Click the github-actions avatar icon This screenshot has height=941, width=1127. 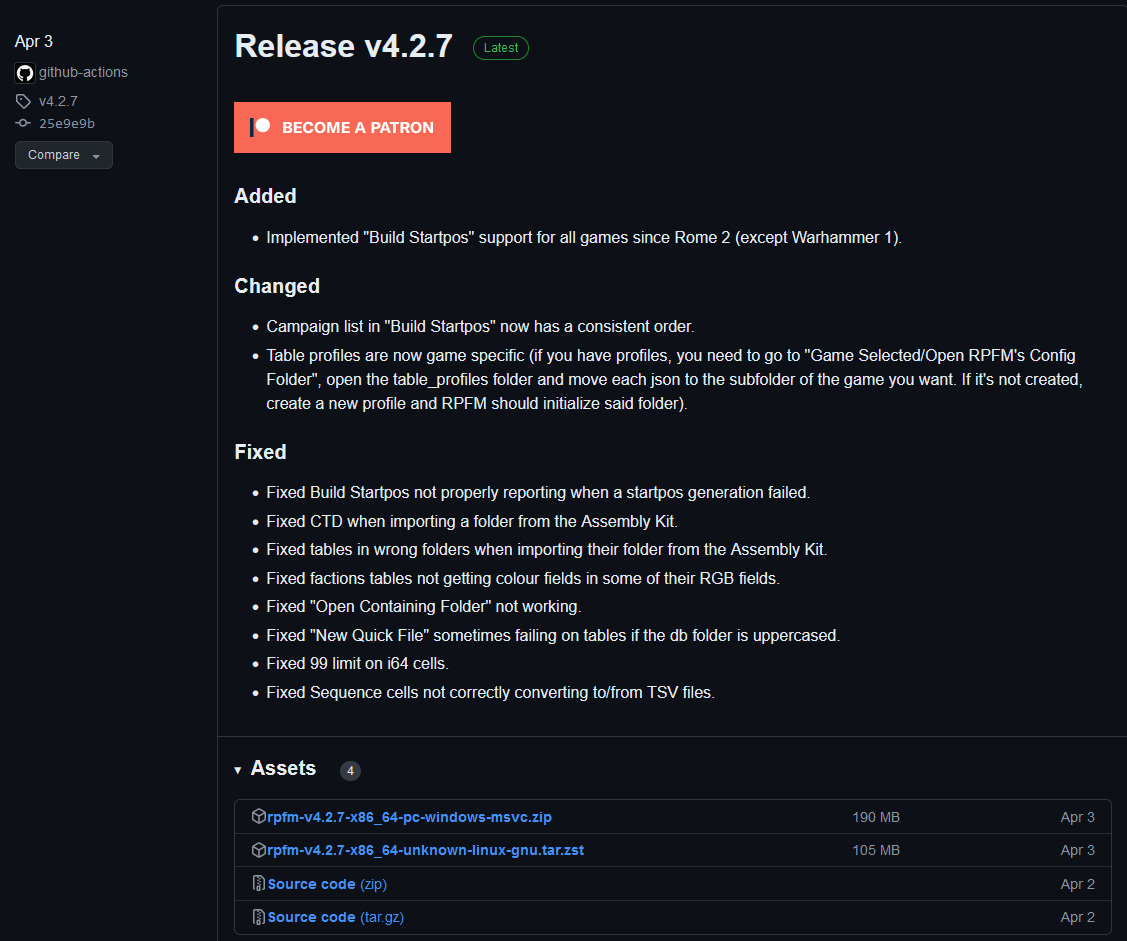click(25, 73)
